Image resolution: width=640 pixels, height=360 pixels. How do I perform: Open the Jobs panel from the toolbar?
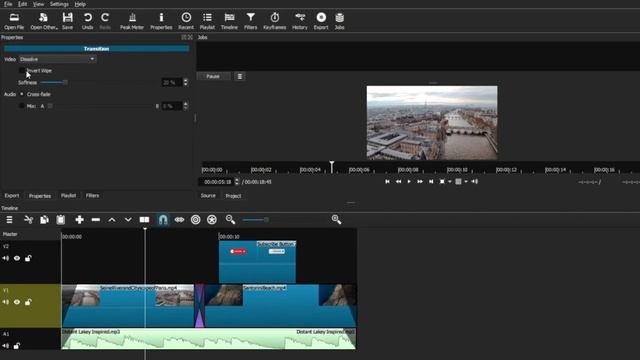pos(340,21)
